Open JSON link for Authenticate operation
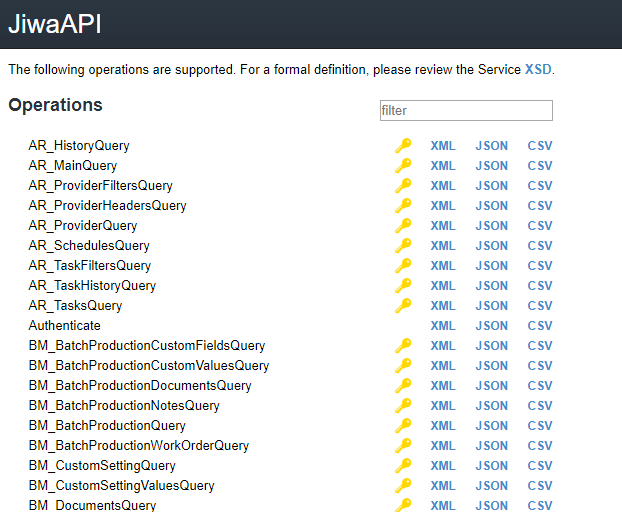This screenshot has width=622, height=512. [491, 326]
